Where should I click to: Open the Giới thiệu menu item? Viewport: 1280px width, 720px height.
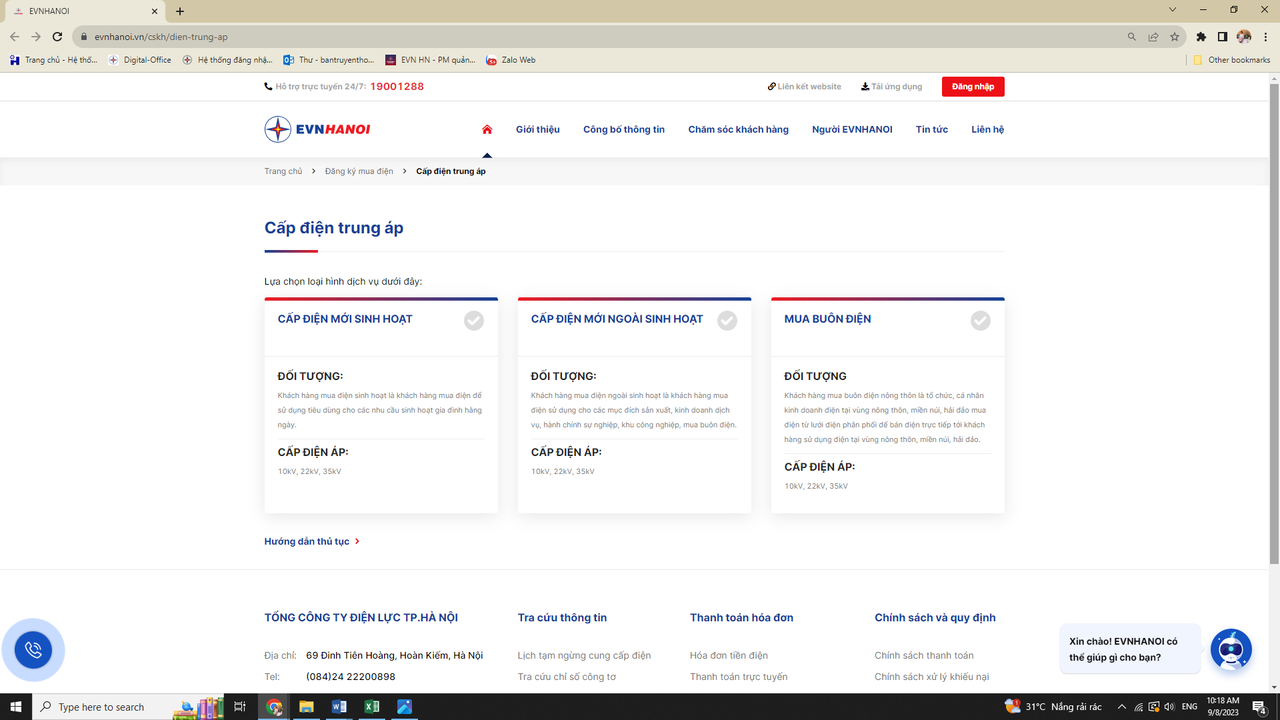537,129
